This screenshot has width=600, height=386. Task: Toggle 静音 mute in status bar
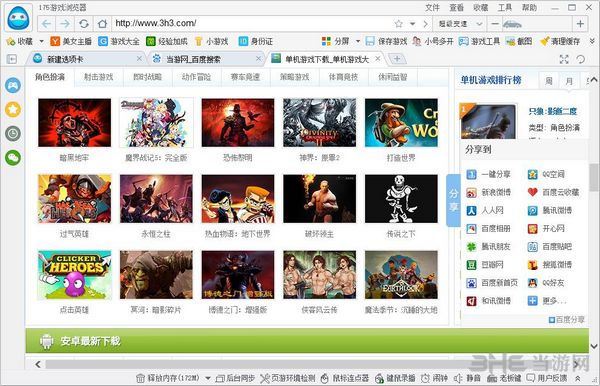(x=467, y=378)
